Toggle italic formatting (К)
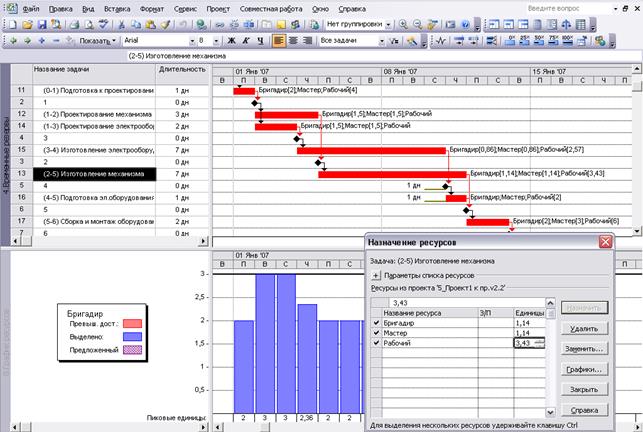Viewport: 643px width, 432px height. (x=246, y=41)
